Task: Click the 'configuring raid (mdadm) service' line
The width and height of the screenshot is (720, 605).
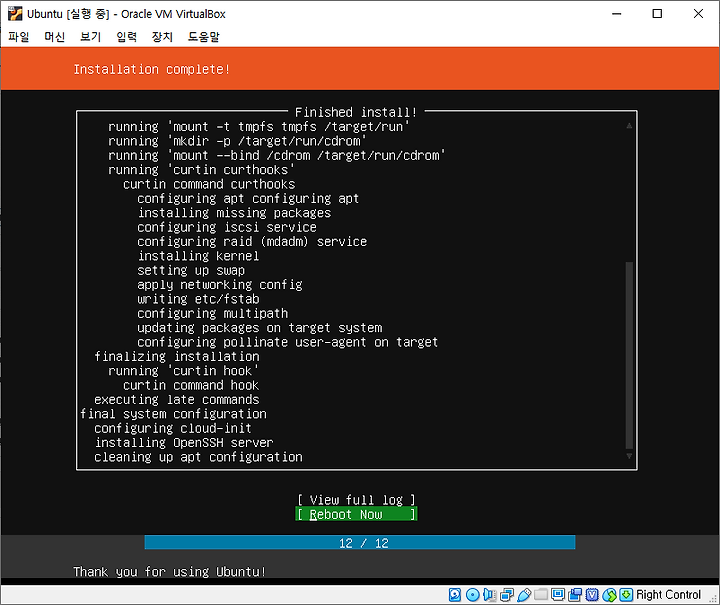Action: click(252, 242)
